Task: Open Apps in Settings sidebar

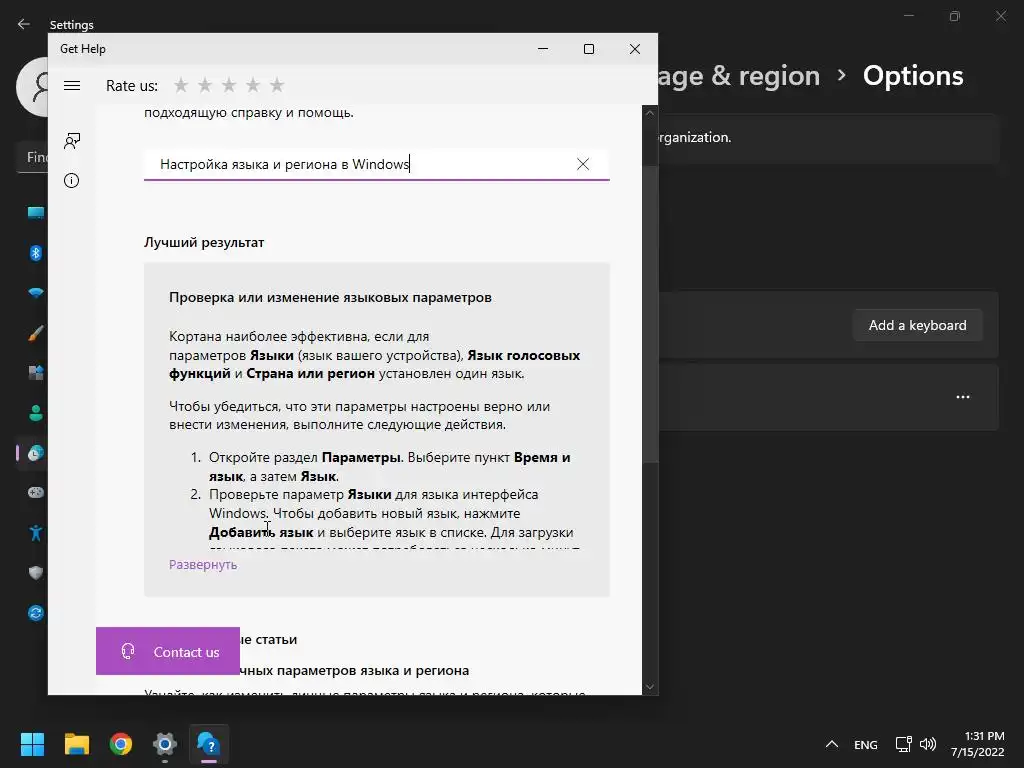Action: [x=36, y=373]
